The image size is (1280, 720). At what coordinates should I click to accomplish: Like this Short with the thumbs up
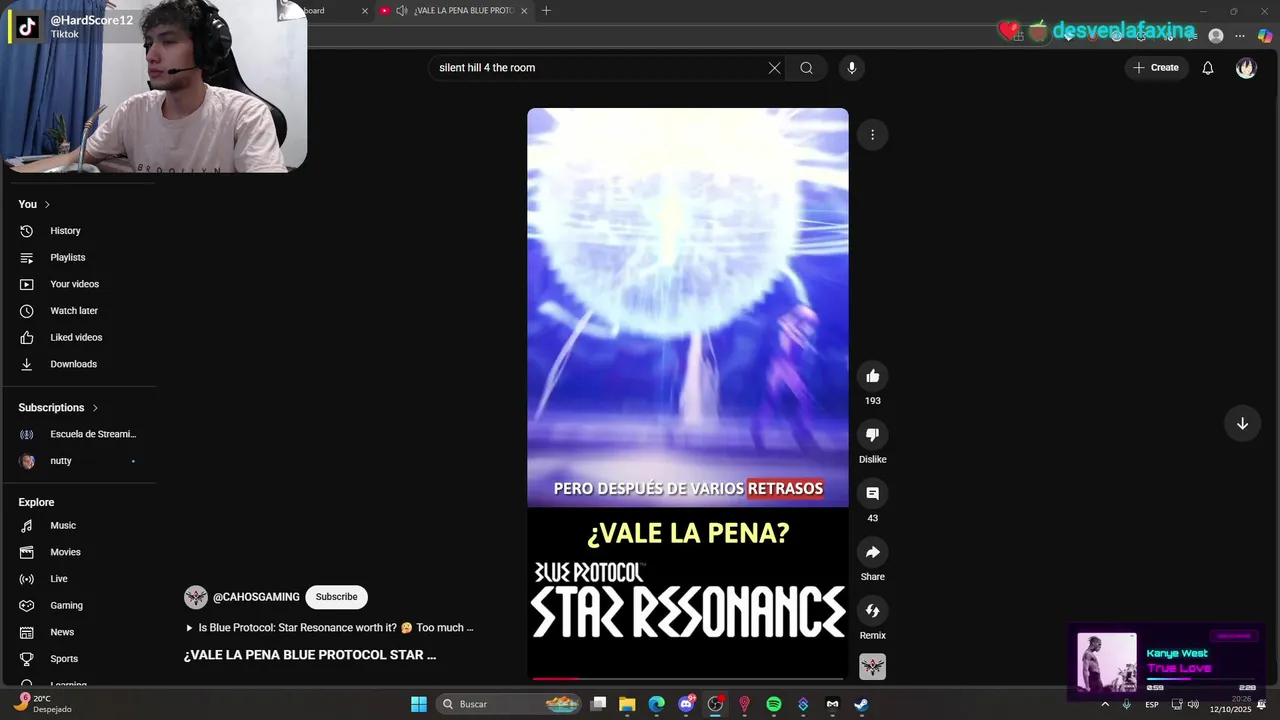873,376
